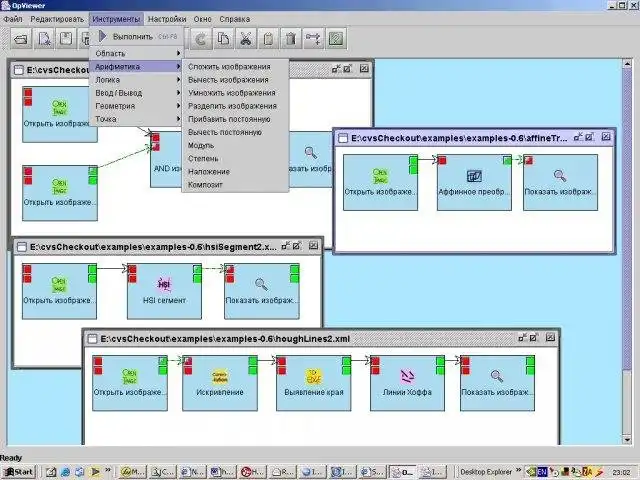Select the Выявление края node icon
This screenshot has width=640, height=480.
pyautogui.click(x=313, y=376)
